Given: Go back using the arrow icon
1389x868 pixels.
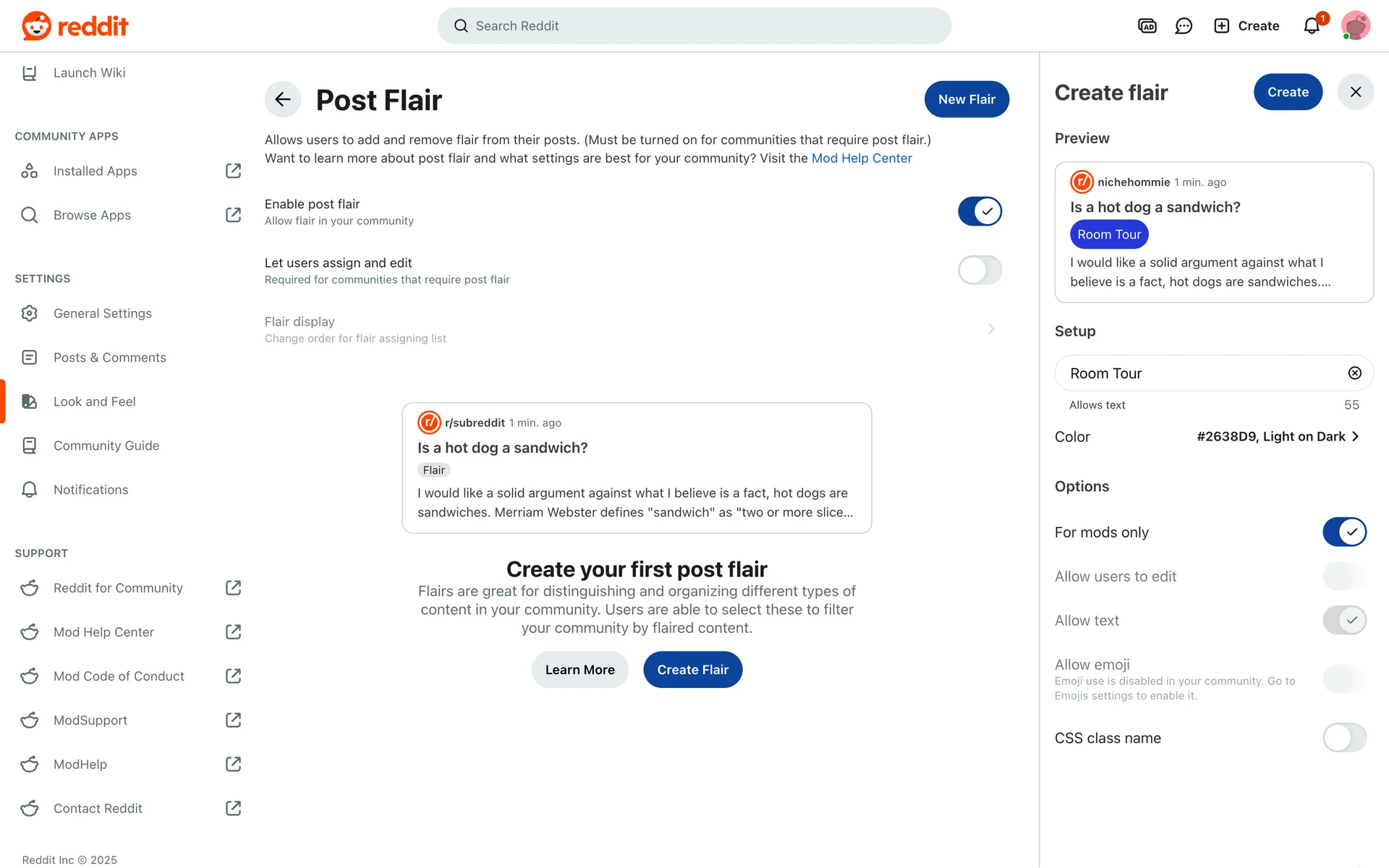Looking at the screenshot, I should click(283, 100).
